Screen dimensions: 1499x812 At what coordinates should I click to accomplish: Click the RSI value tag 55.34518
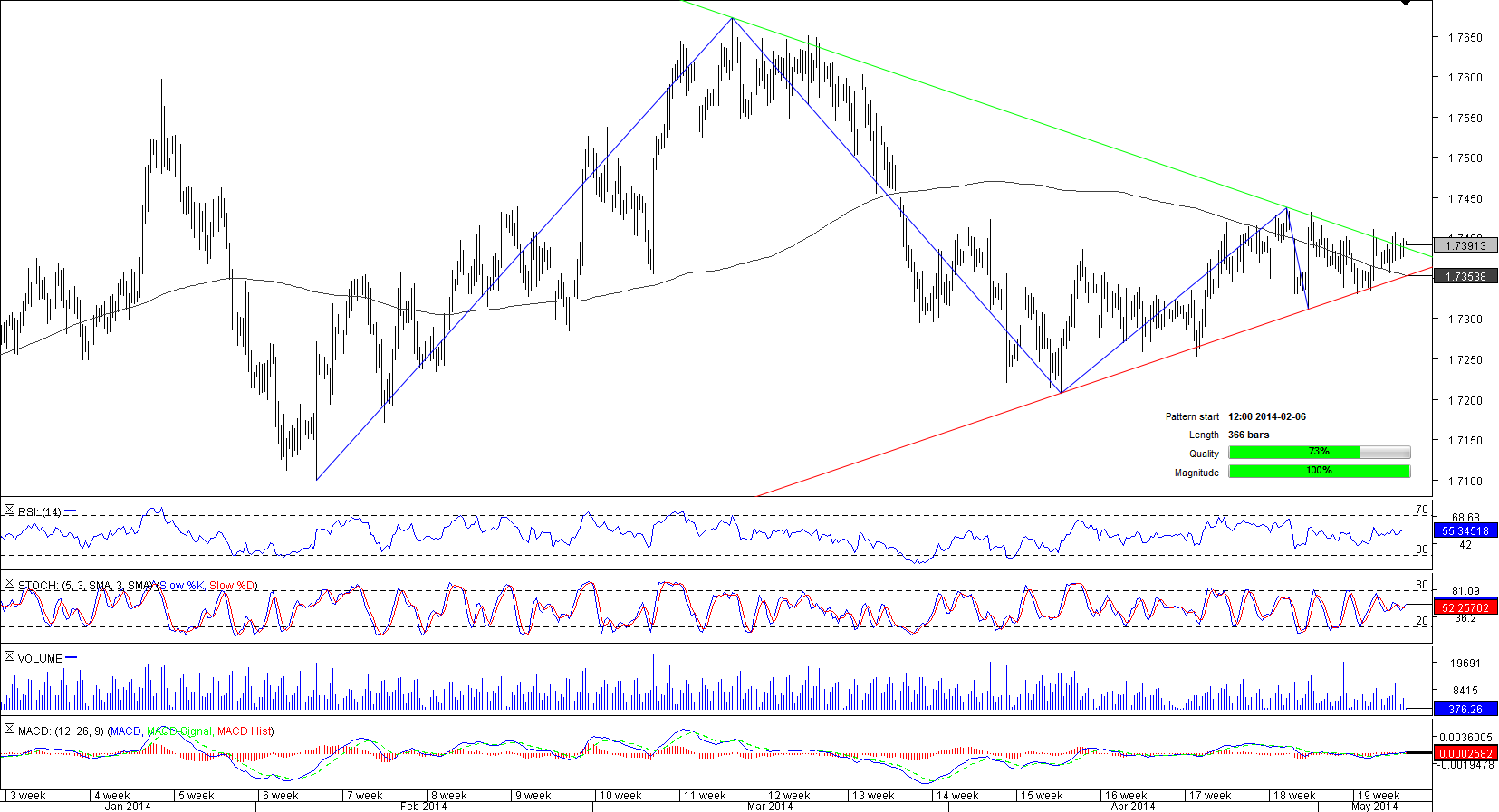(1465, 531)
